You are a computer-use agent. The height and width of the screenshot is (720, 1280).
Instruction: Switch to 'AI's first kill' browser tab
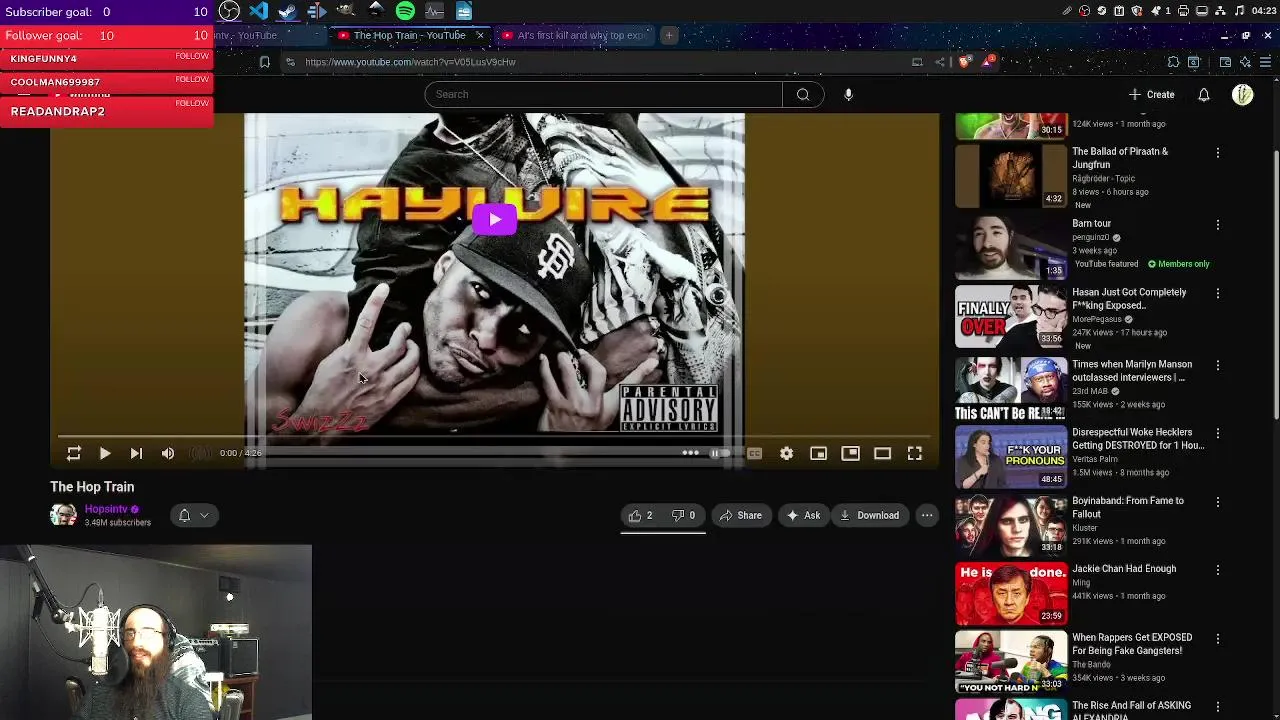pos(575,35)
